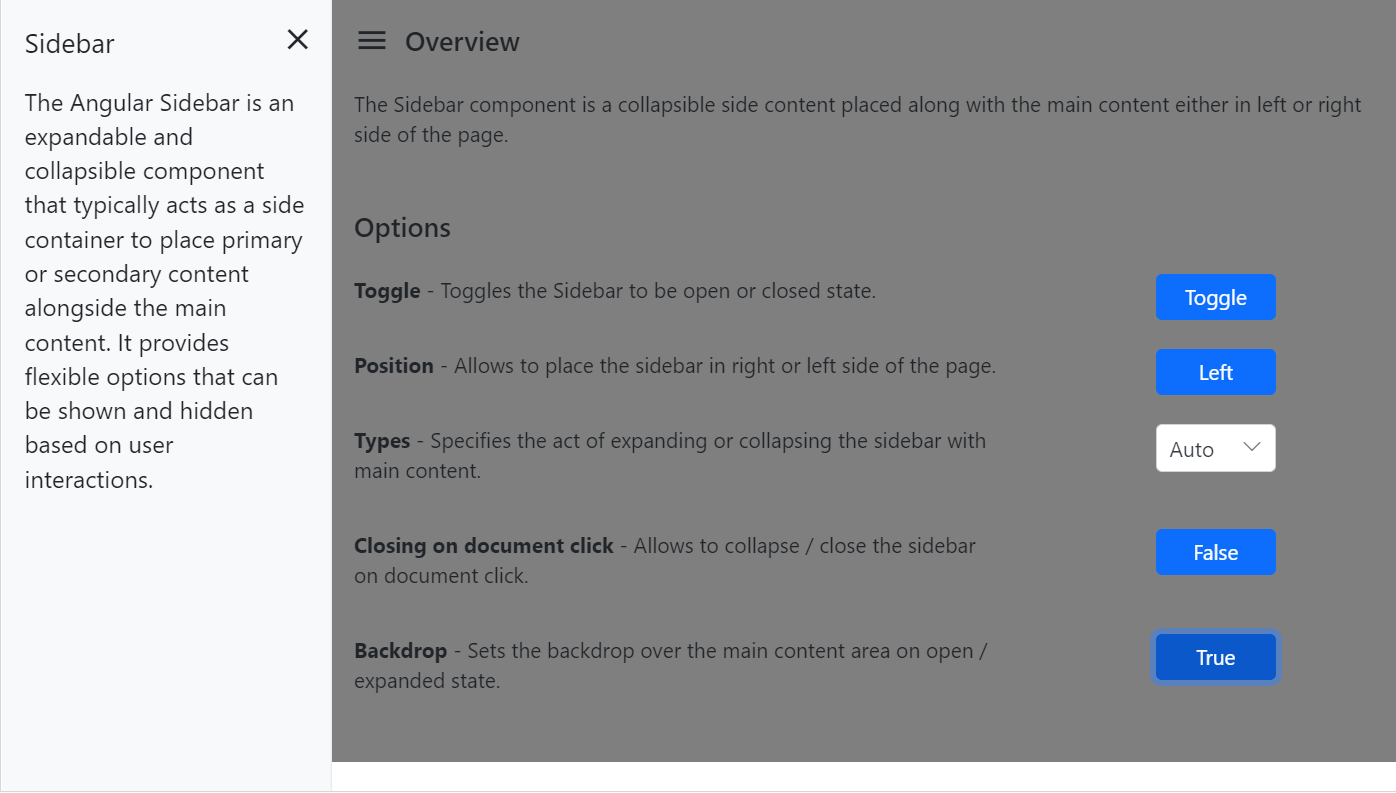The width and height of the screenshot is (1396, 793).
Task: Toggle the Backdrop True button
Action: [1215, 657]
